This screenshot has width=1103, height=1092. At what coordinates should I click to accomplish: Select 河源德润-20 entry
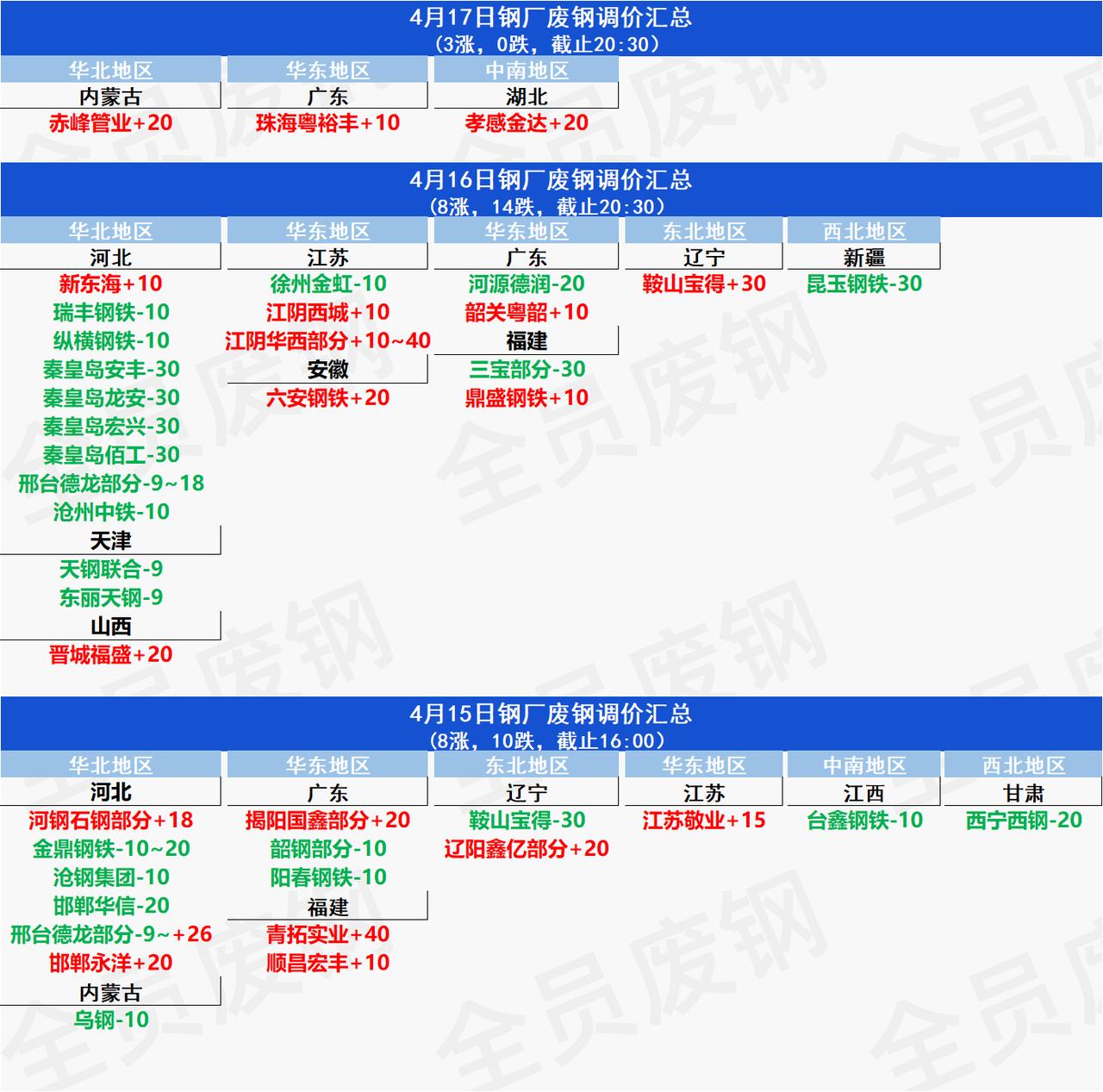527,284
